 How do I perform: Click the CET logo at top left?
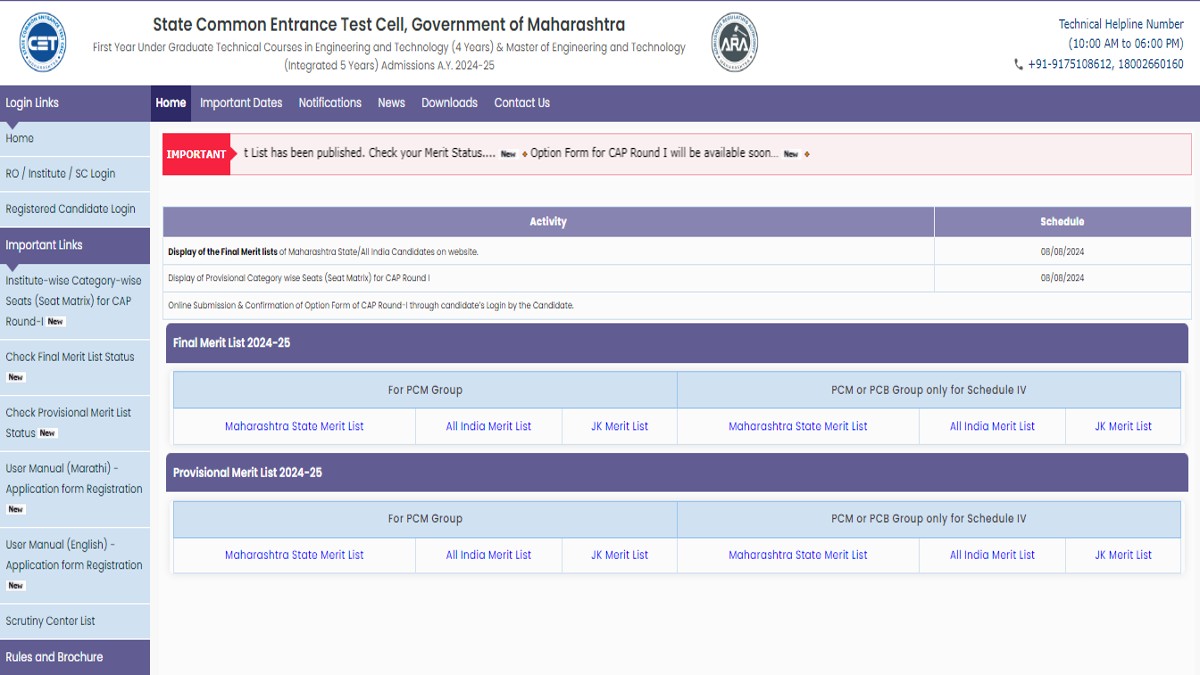[42, 43]
